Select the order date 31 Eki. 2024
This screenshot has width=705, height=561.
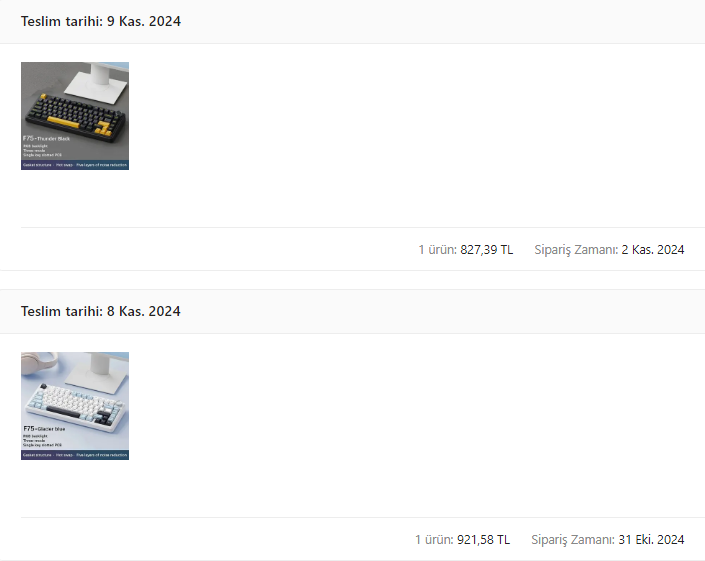[x=651, y=539]
